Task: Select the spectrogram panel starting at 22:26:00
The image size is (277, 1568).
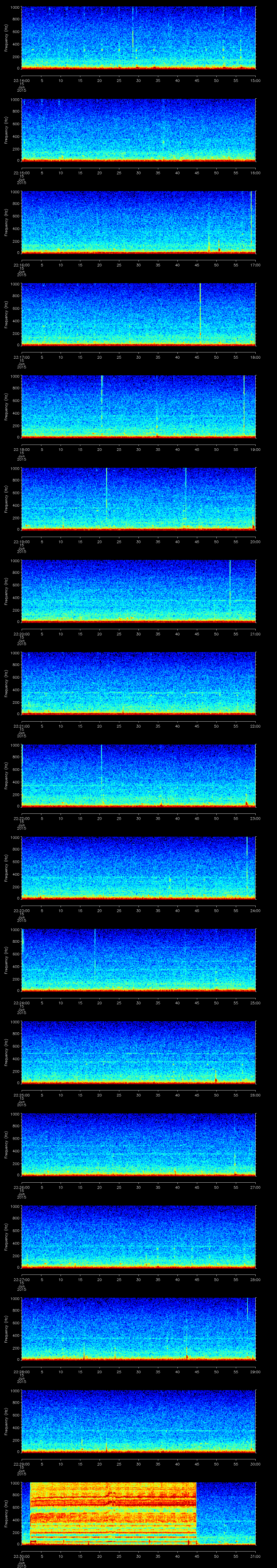Action: [138, 1144]
